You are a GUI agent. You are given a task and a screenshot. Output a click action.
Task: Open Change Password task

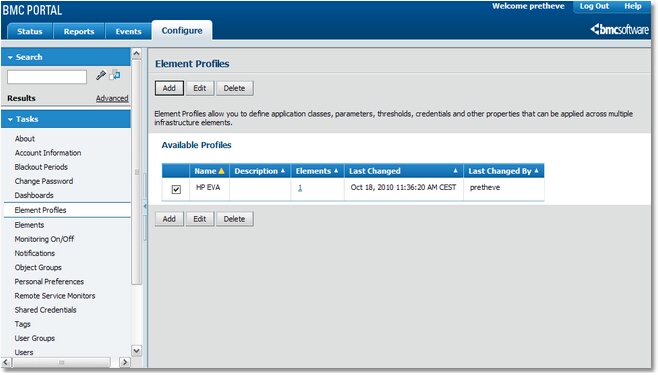44,181
